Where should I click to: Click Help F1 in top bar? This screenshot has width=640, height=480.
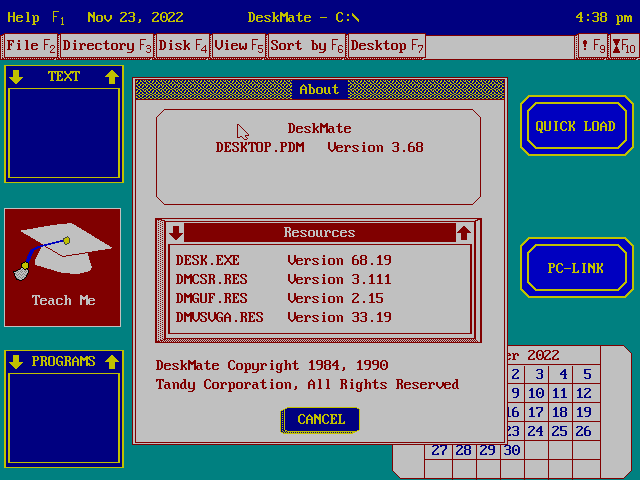(x=36, y=18)
